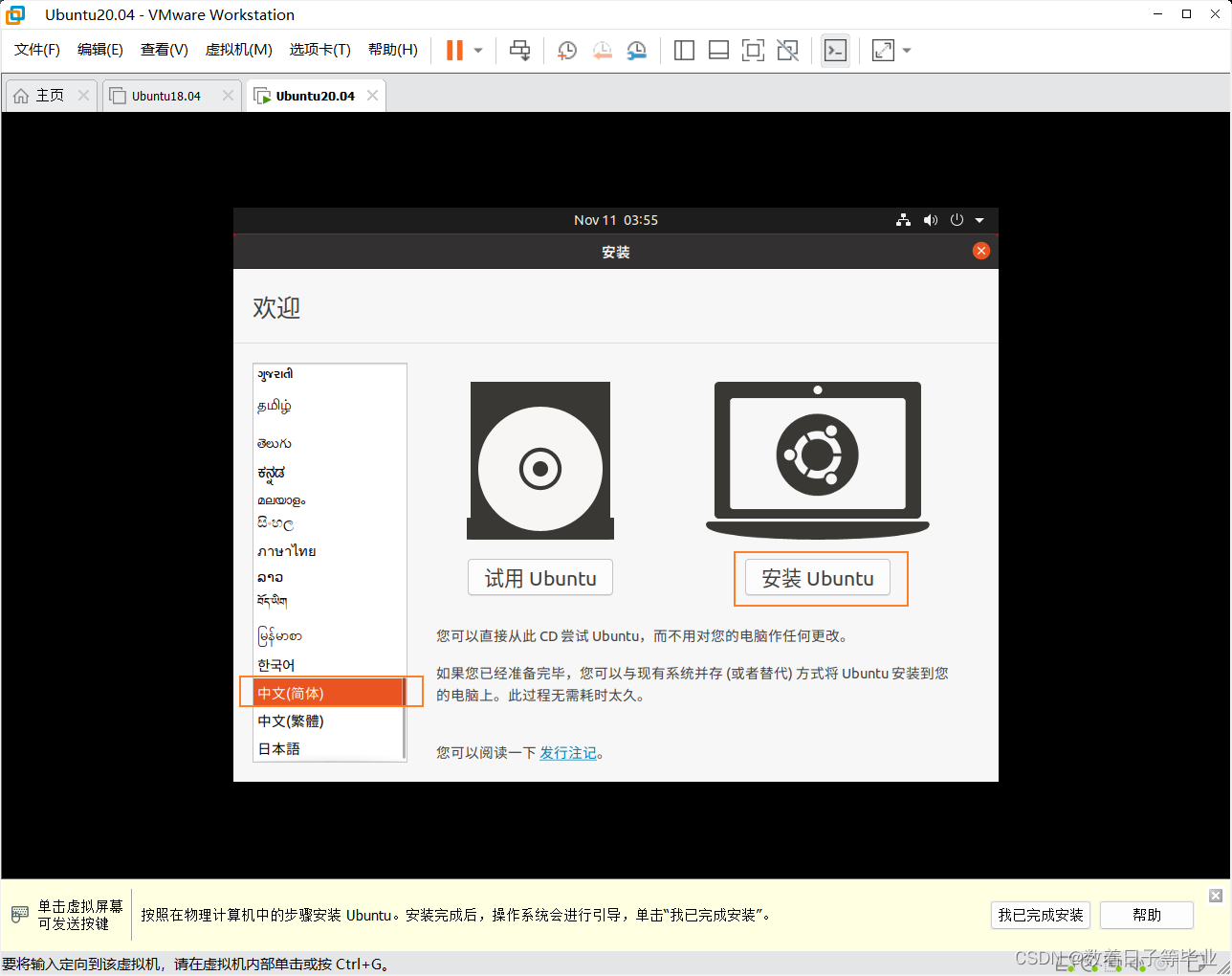Select தமிழ் in language list
This screenshot has width=1232, height=976.
click(x=328, y=406)
